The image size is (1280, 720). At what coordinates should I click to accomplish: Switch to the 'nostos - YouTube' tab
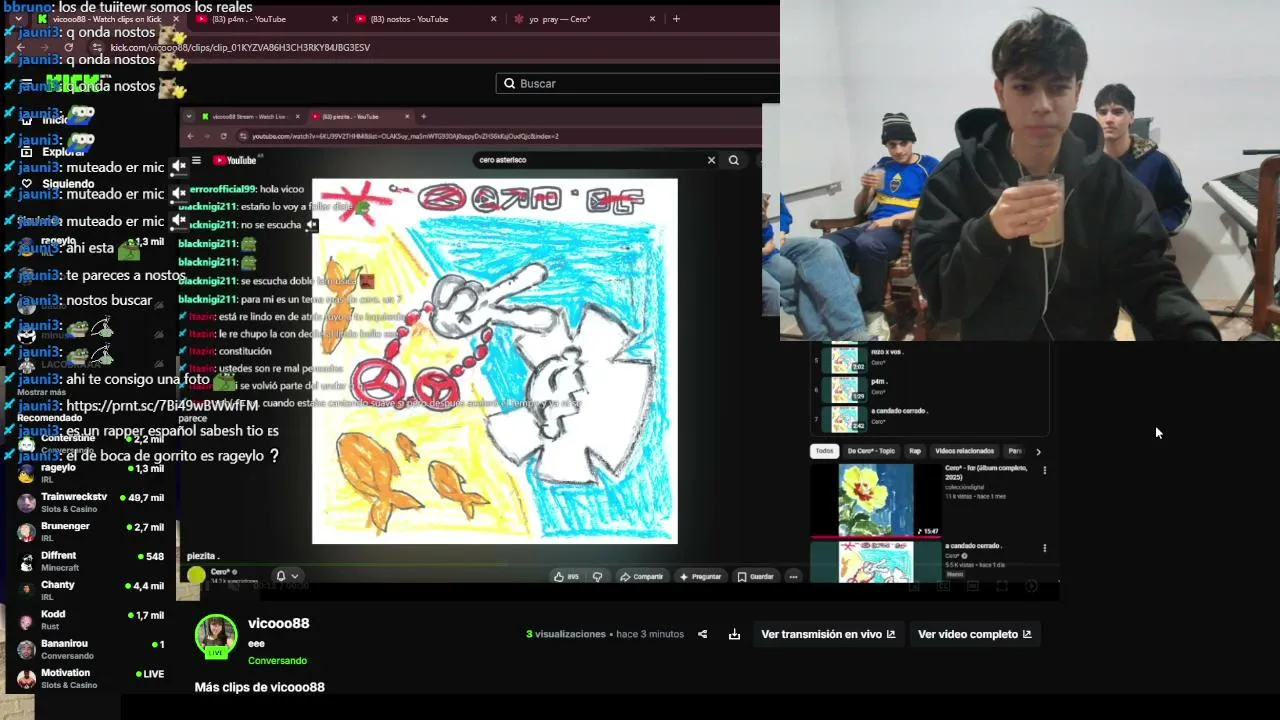pos(426,19)
